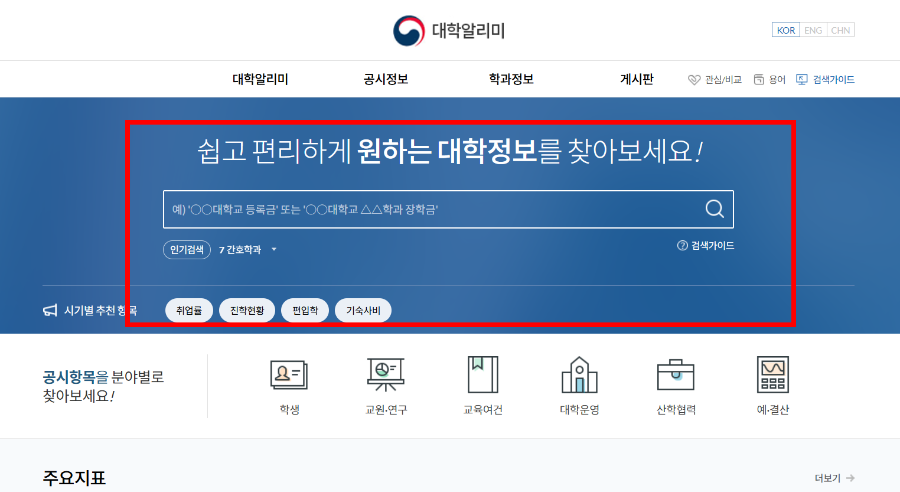Click the 기숙사비 tag button
The height and width of the screenshot is (492, 900).
(x=363, y=311)
